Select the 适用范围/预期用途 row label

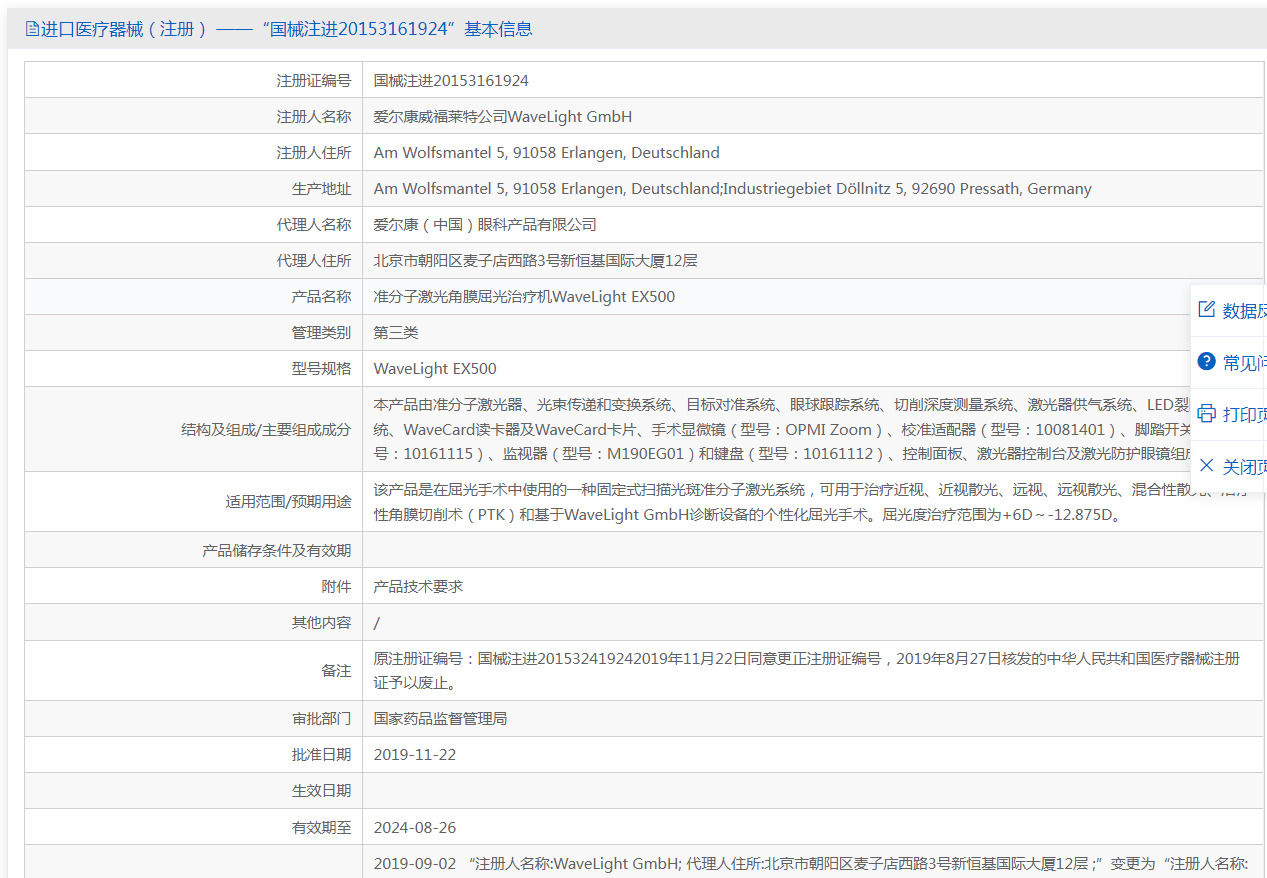tap(288, 502)
